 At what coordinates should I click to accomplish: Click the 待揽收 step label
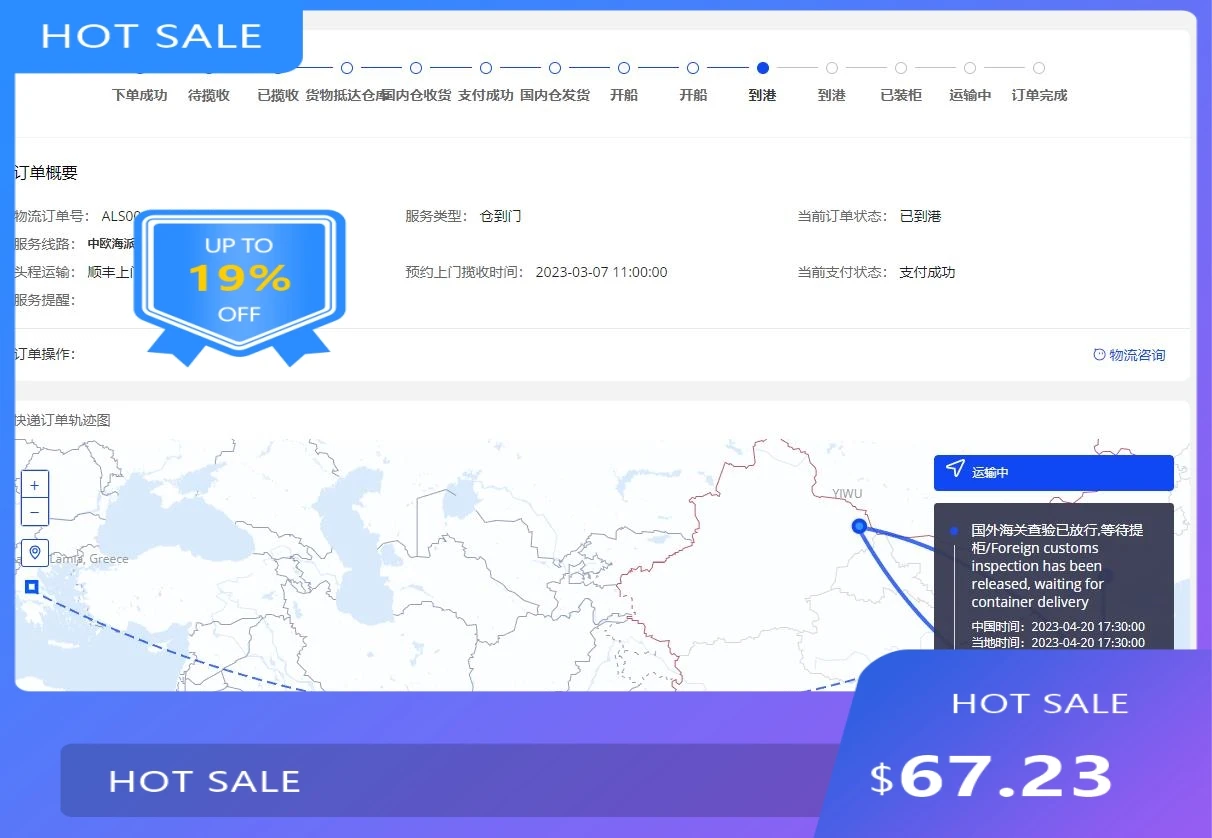[209, 96]
